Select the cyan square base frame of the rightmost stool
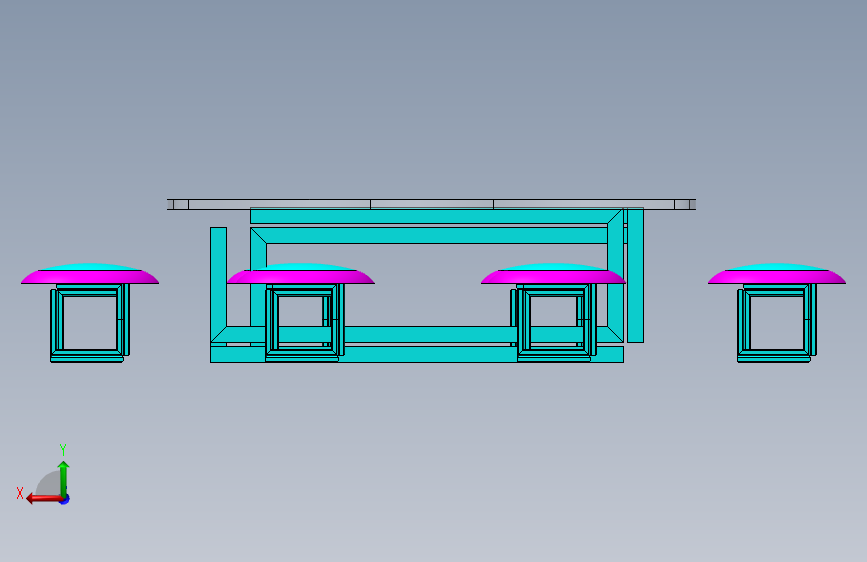 tap(776, 323)
